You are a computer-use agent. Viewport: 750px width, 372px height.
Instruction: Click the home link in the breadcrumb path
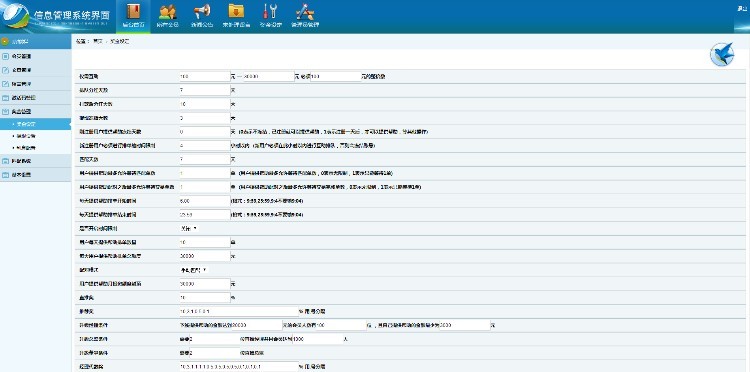(x=98, y=42)
